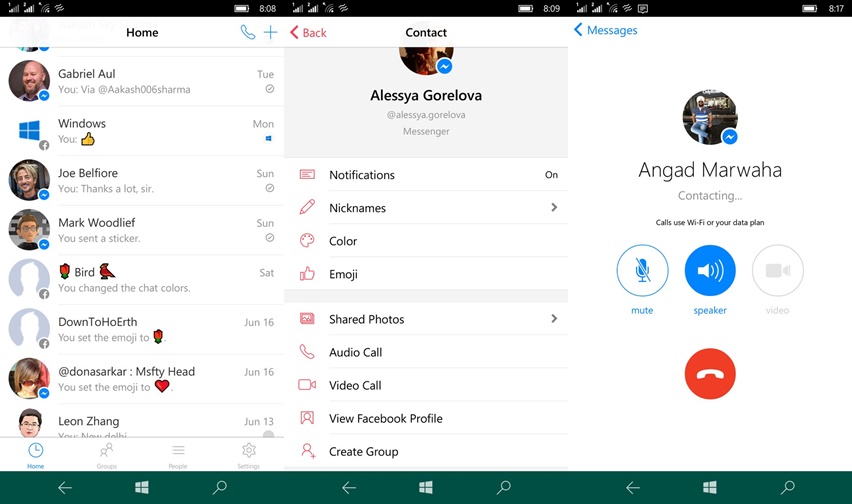Open the Emoji thumbs-up option

[307, 274]
